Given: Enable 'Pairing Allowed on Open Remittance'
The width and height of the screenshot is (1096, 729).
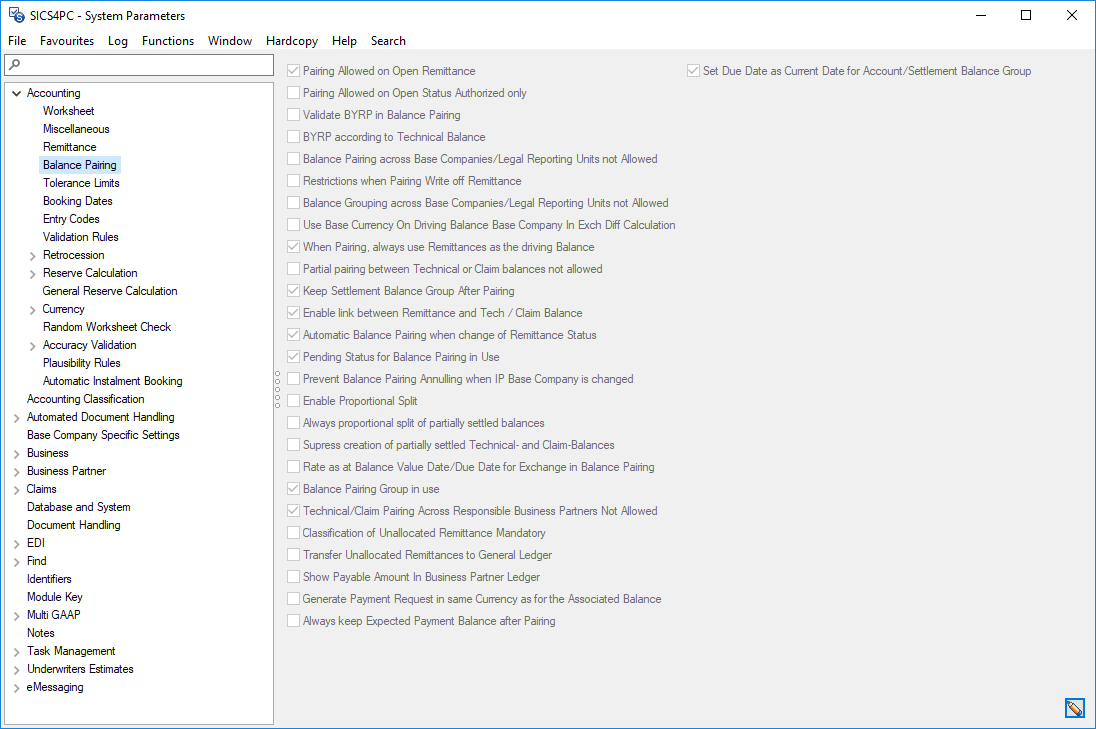Looking at the screenshot, I should (292, 70).
